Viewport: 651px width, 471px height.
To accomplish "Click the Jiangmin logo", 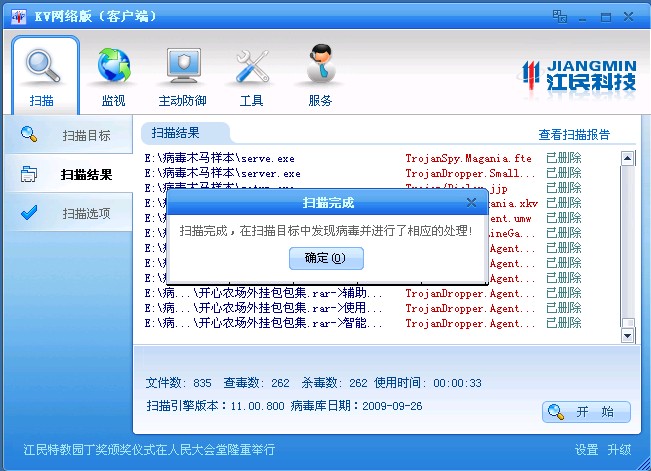I will (x=579, y=76).
